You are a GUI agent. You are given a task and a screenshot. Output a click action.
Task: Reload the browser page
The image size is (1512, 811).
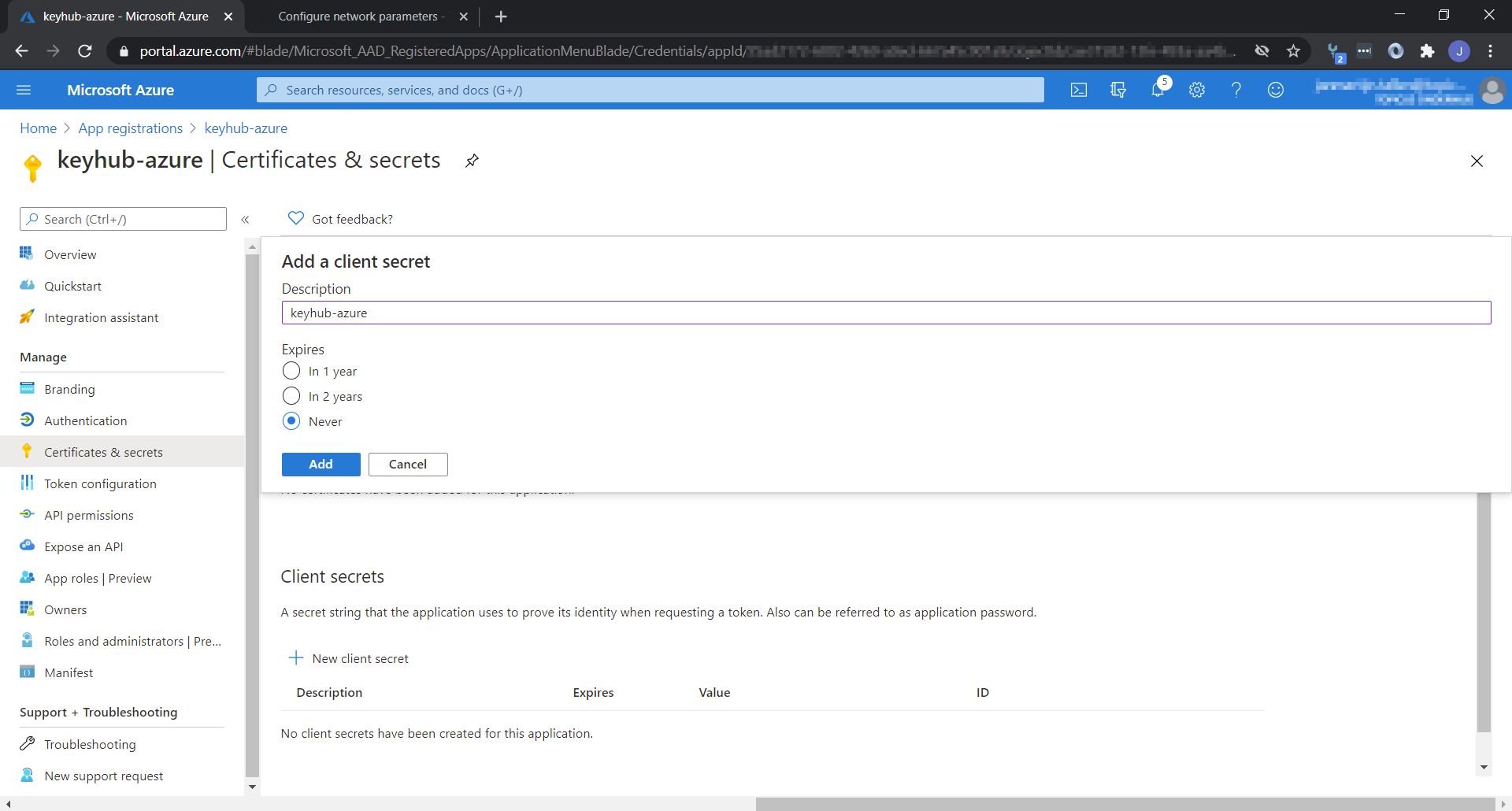pos(85,51)
